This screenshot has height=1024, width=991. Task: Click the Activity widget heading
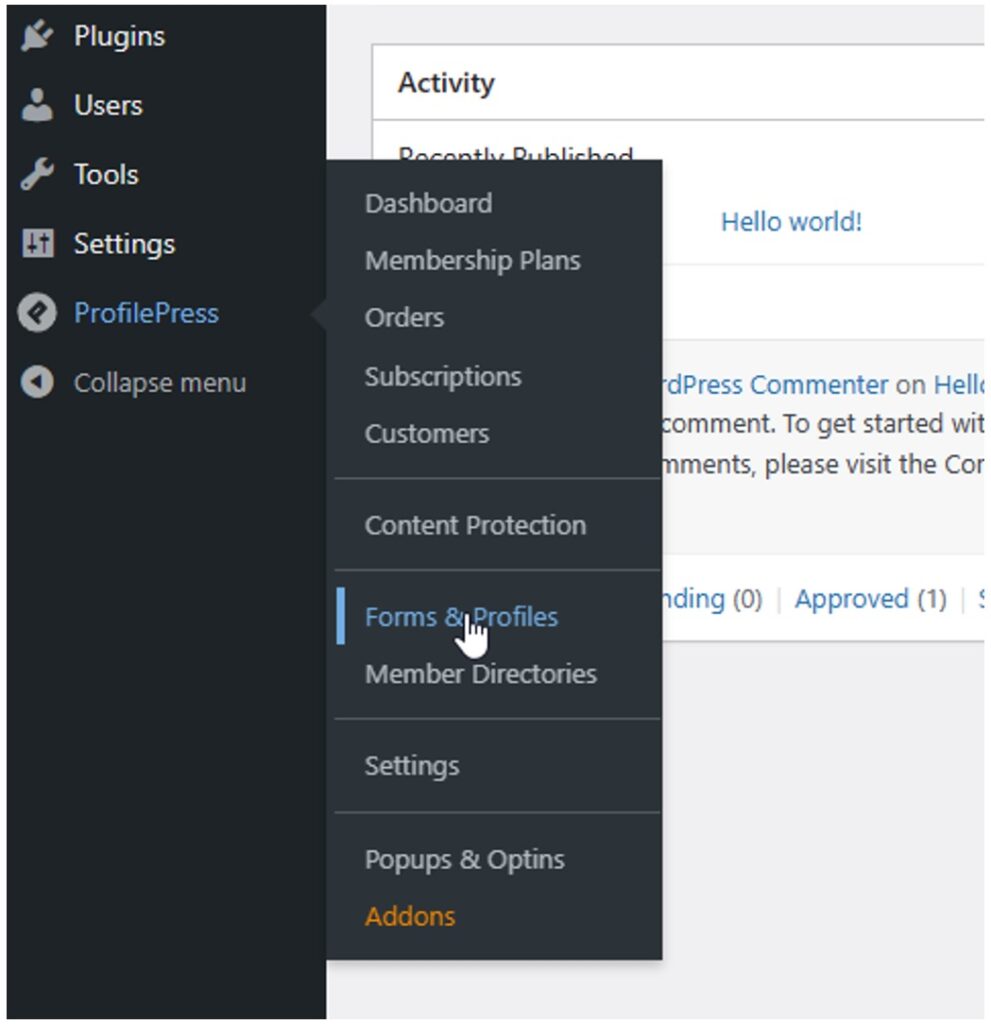[x=446, y=83]
